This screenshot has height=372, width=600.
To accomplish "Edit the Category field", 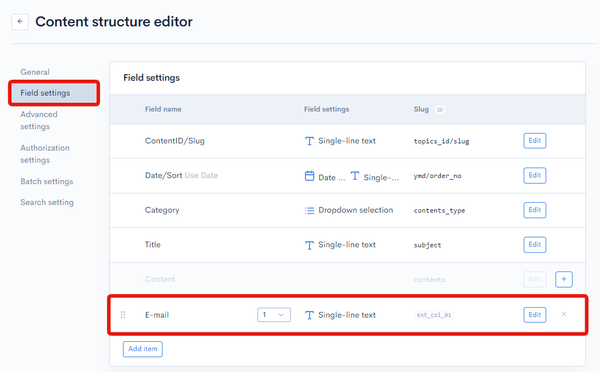I will (535, 210).
